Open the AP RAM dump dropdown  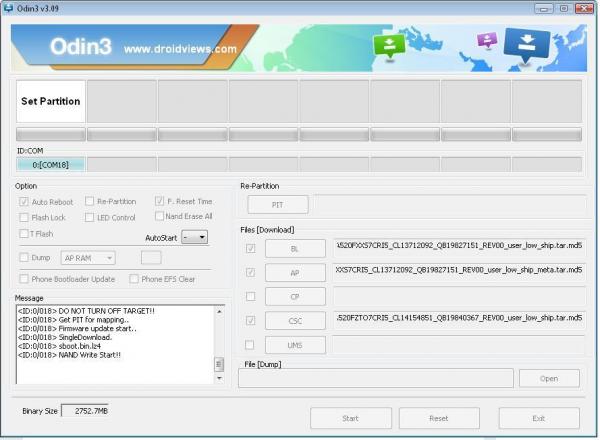88,258
